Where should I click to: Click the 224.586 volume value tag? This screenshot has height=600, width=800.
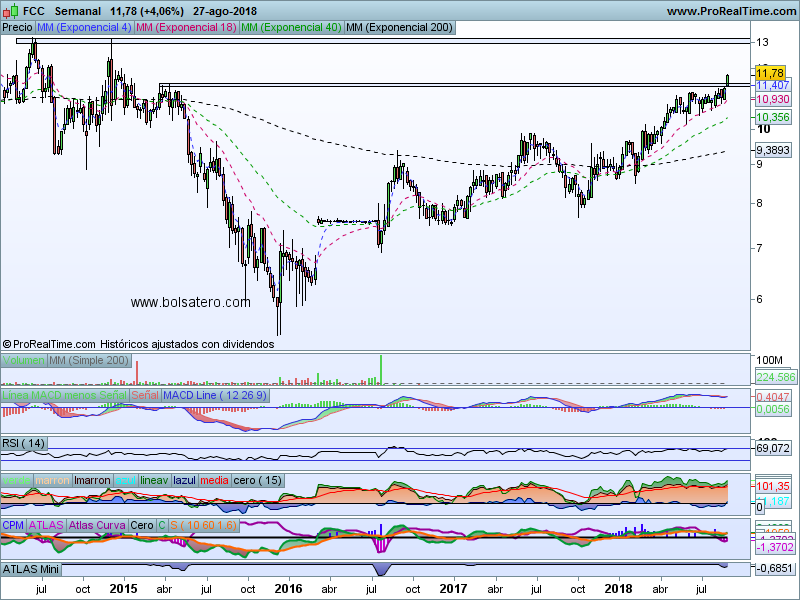pos(776,377)
